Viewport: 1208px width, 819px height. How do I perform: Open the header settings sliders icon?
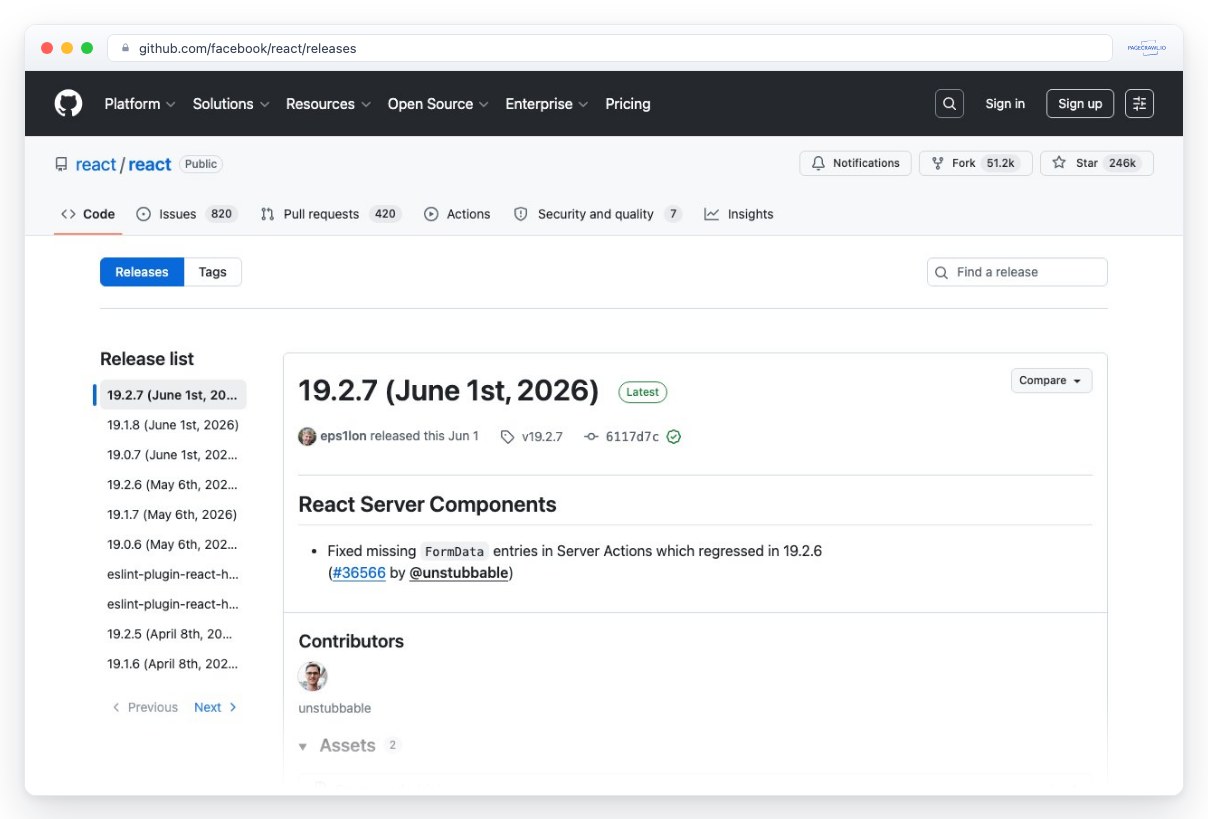pyautogui.click(x=1139, y=104)
